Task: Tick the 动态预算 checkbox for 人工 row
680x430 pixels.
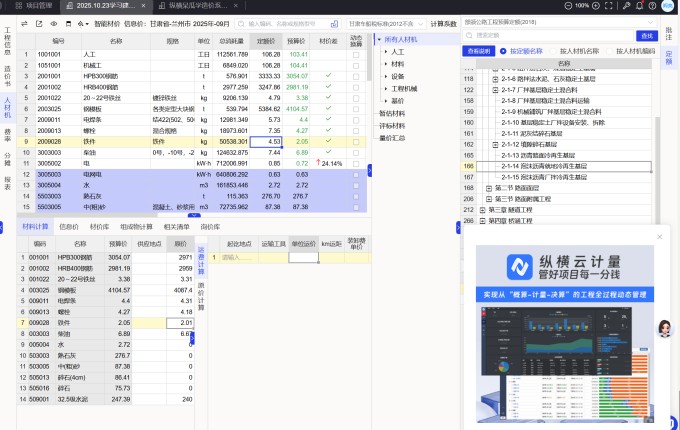Action: pos(356,54)
